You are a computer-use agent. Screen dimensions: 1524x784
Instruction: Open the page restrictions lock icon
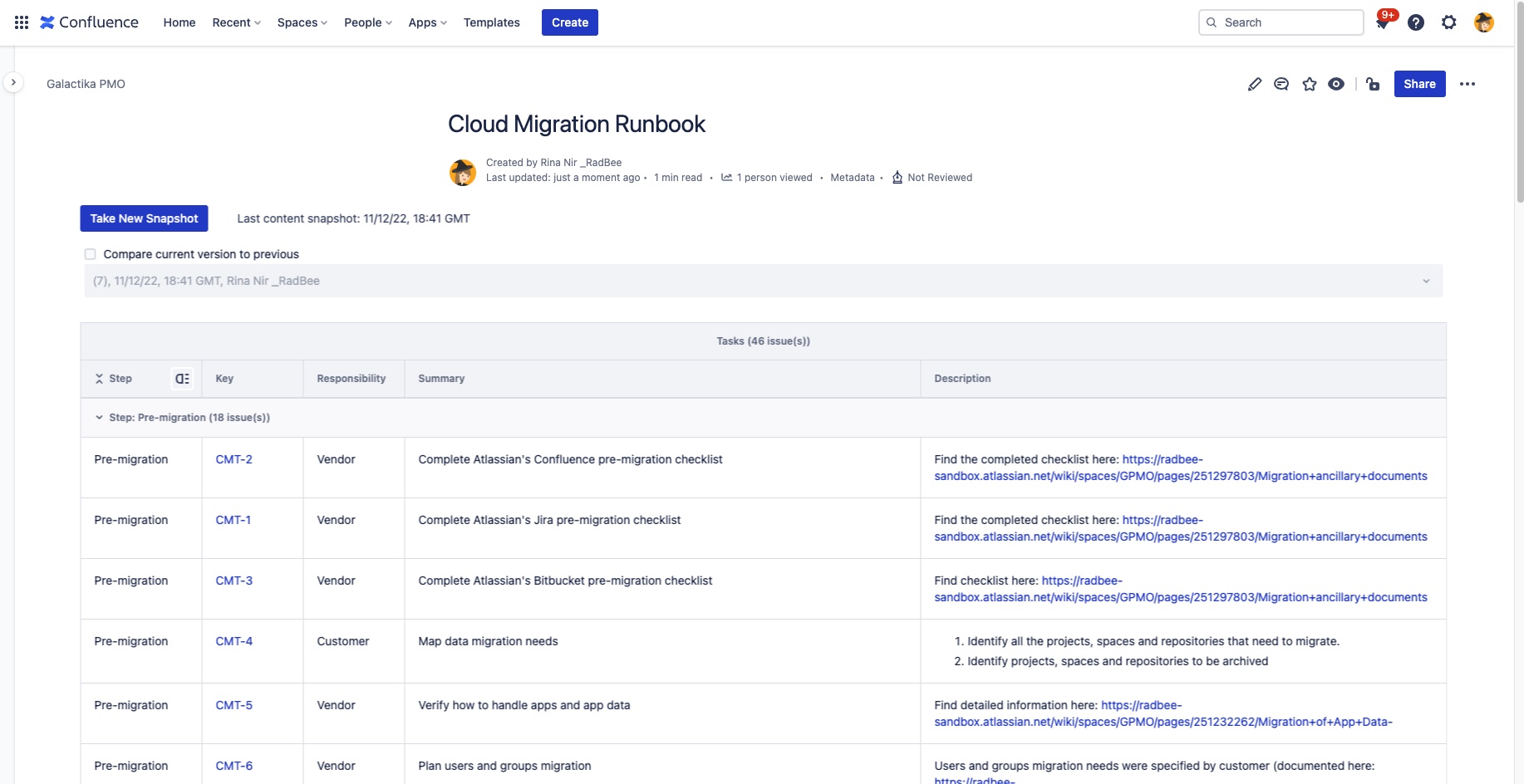[1373, 84]
